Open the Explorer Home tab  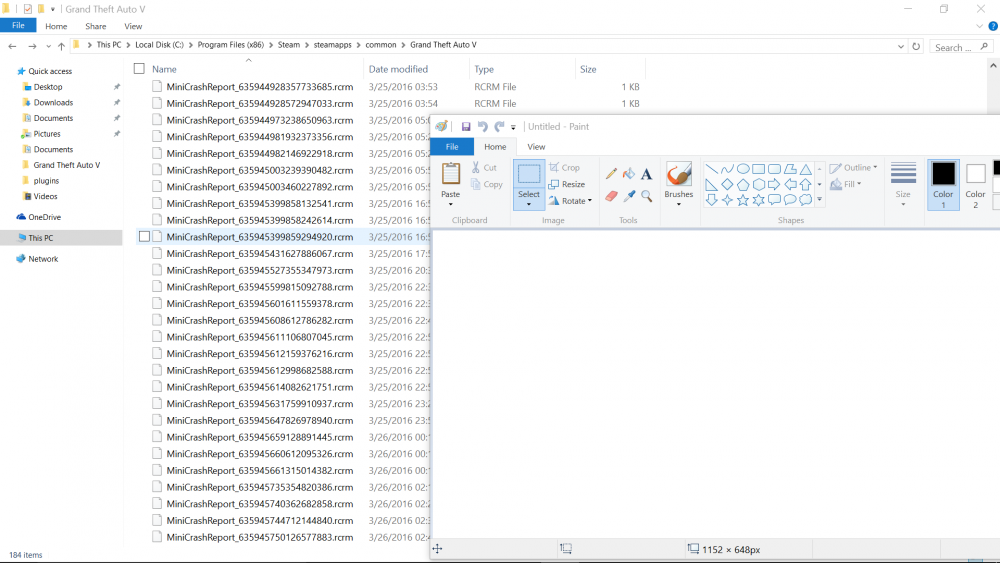click(56, 26)
